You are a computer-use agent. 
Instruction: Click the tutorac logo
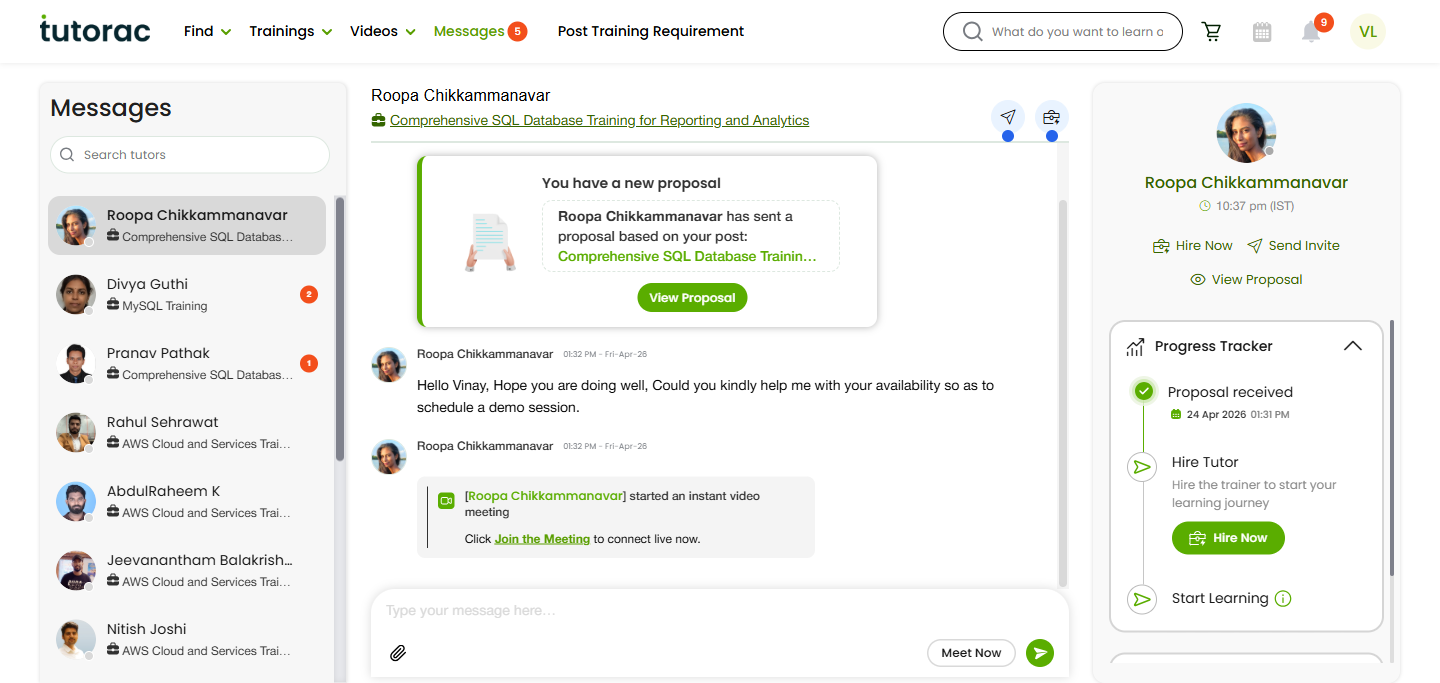click(x=95, y=30)
